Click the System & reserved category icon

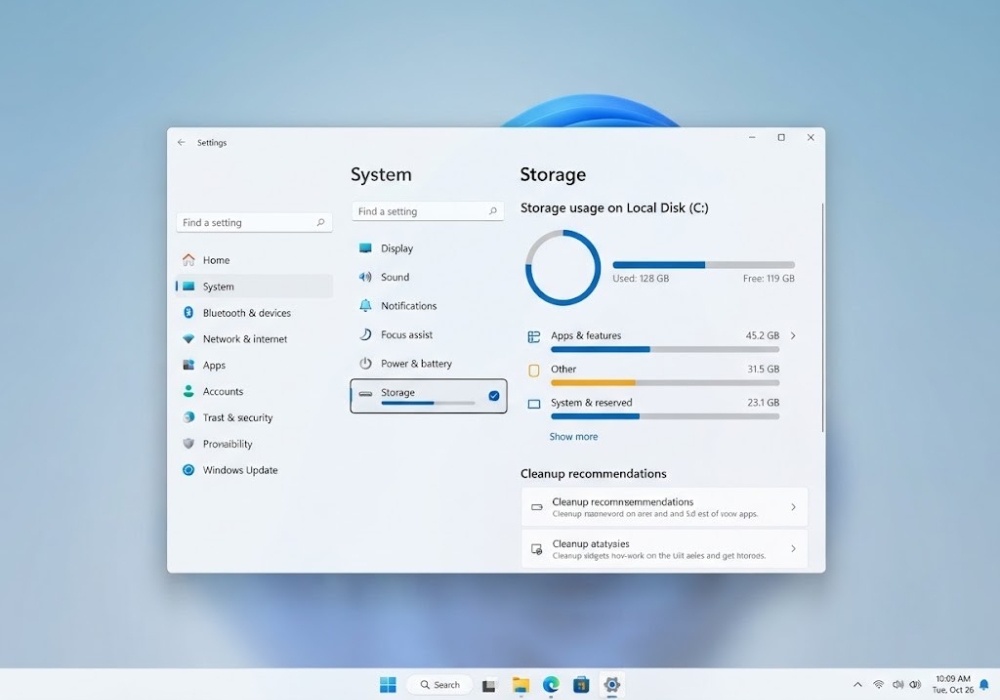[x=534, y=404]
